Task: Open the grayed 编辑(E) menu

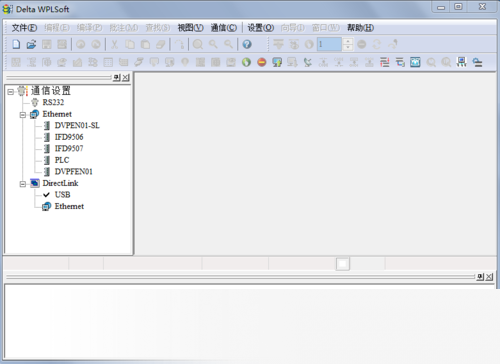Action: coord(57,28)
